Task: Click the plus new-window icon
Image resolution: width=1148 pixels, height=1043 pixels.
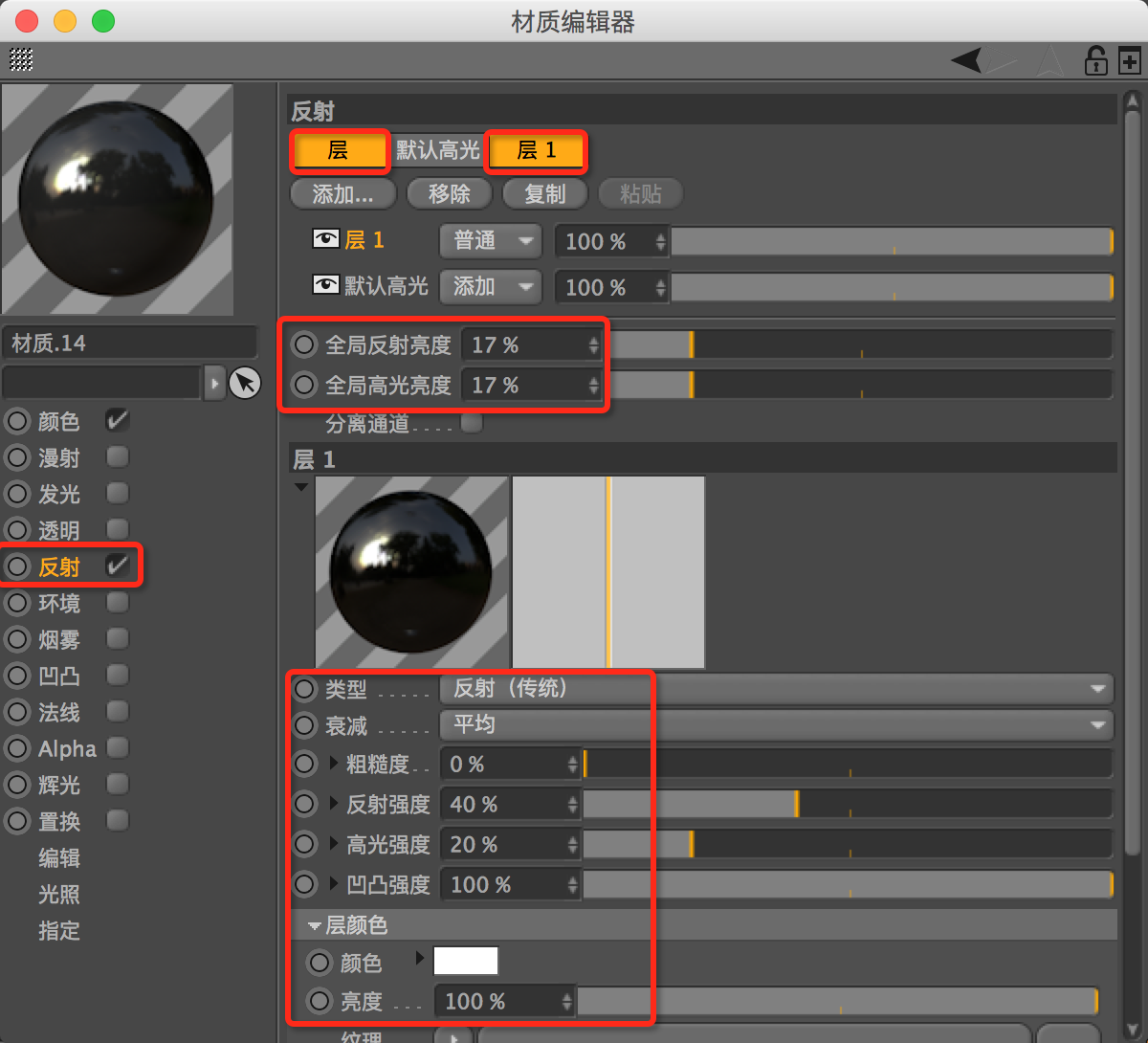Action: [1130, 61]
